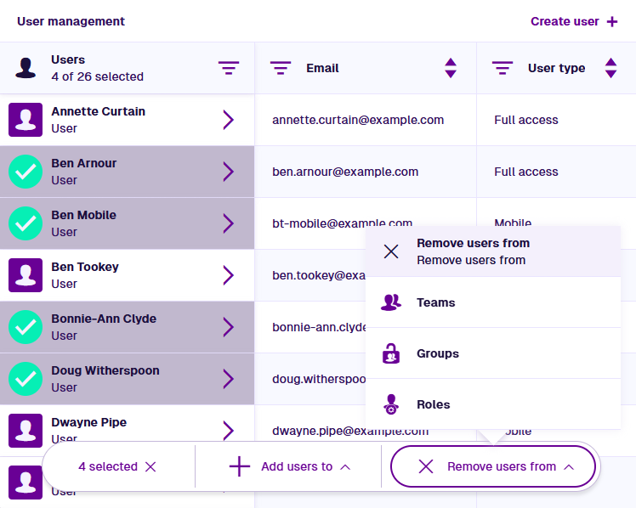Expand the Add users to dropdown

pyautogui.click(x=290, y=467)
